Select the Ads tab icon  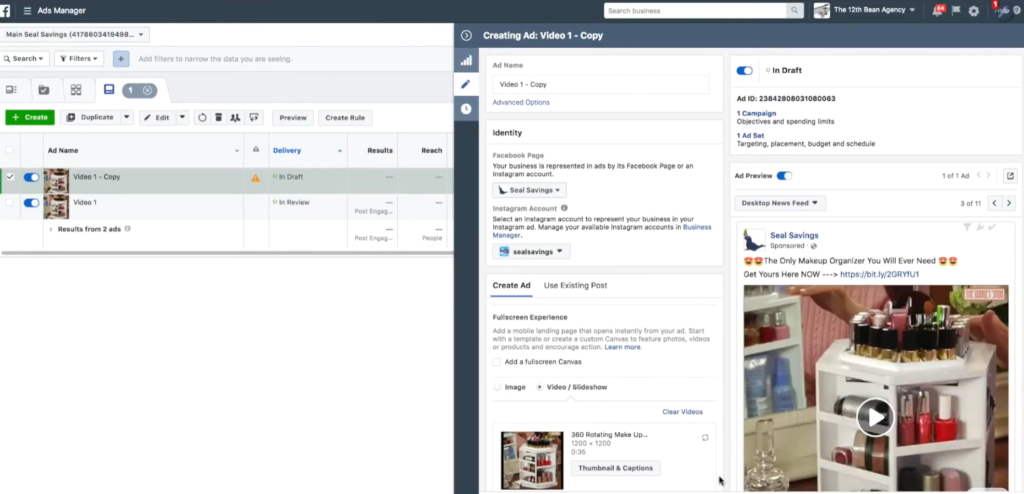pos(109,90)
